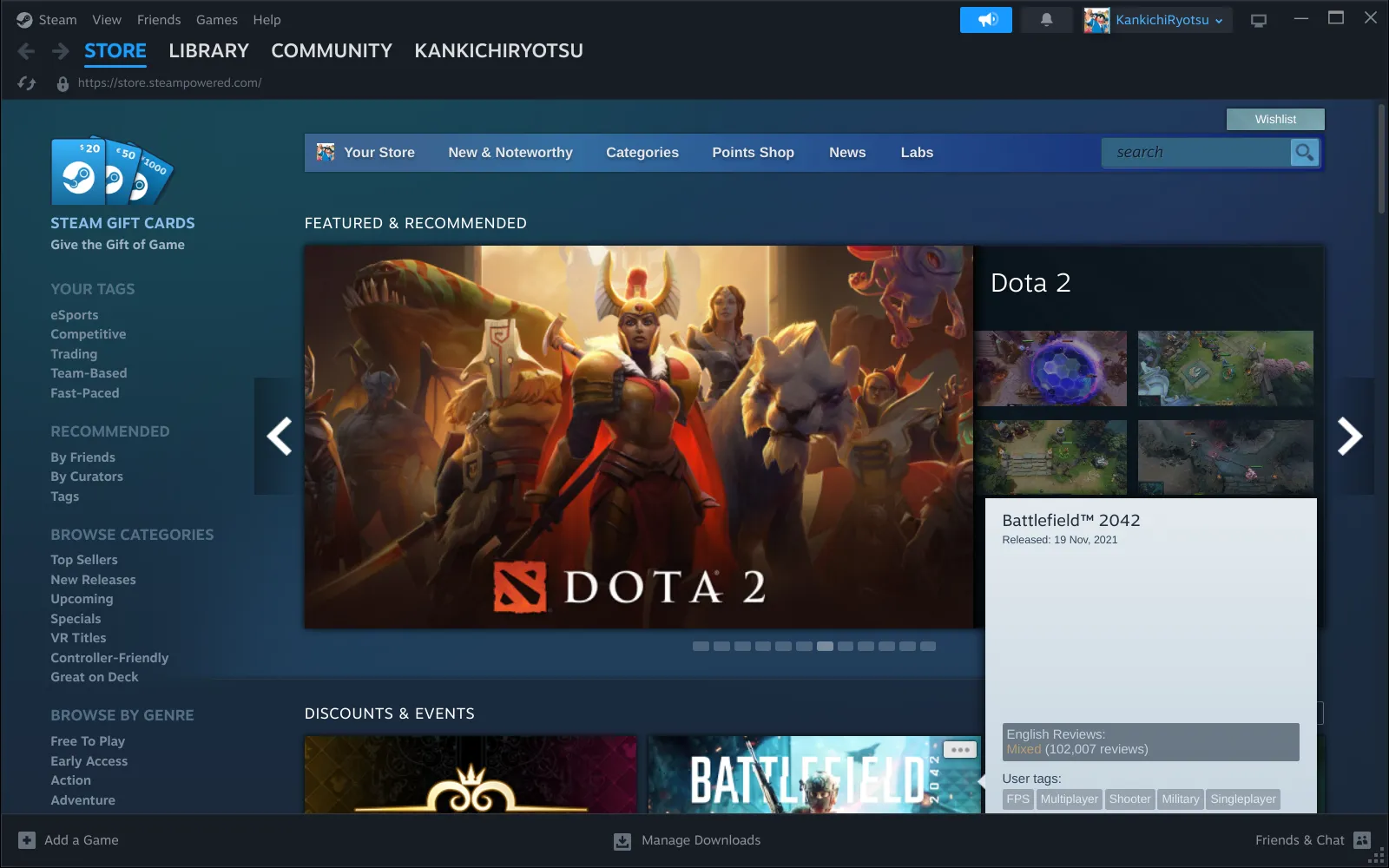The image size is (1389, 868).
Task: Click the Manage Downloads label
Action: coord(701,840)
